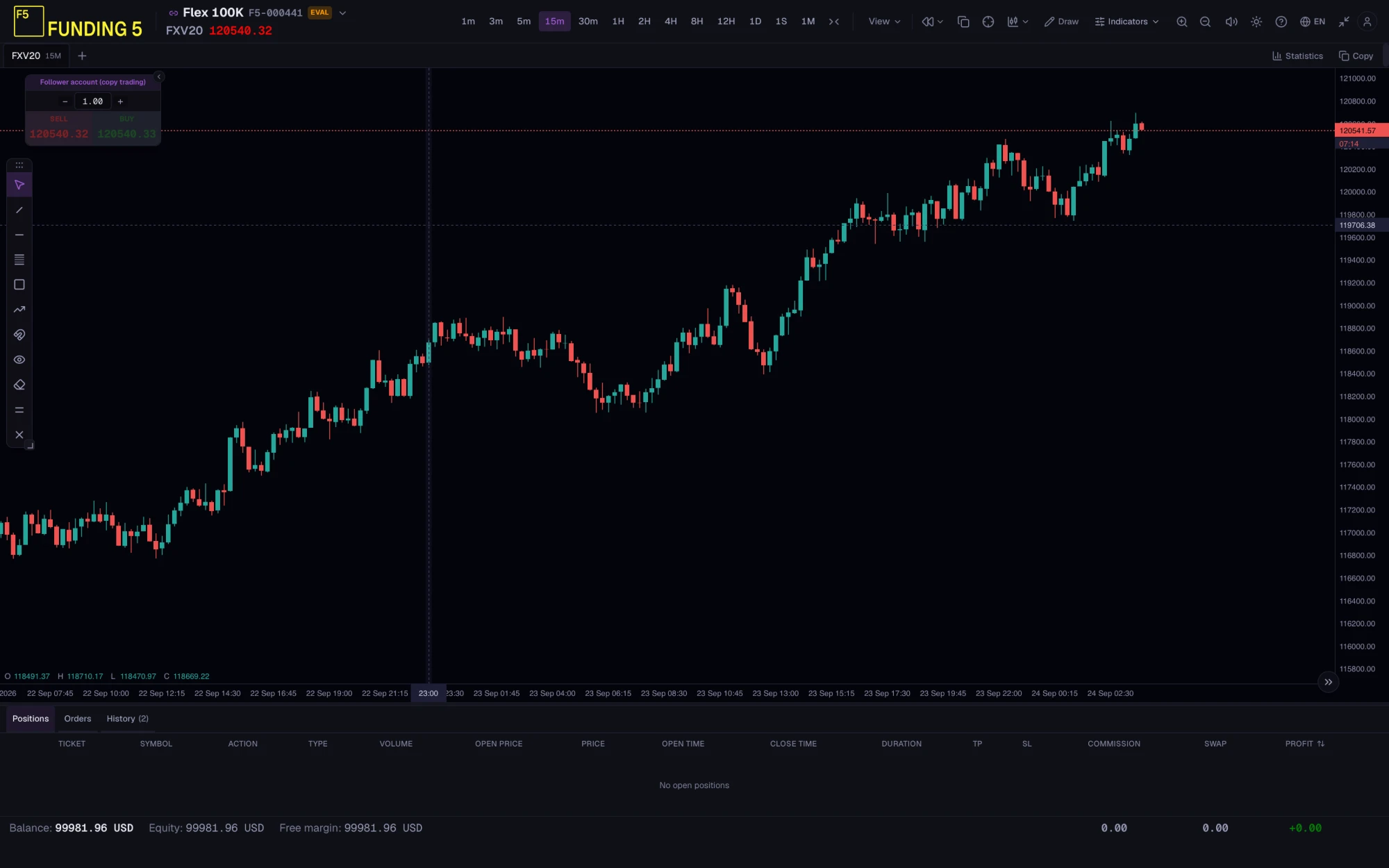Screen dimensions: 1389x868
Task: Switch to 5m timeframe
Action: [524, 22]
